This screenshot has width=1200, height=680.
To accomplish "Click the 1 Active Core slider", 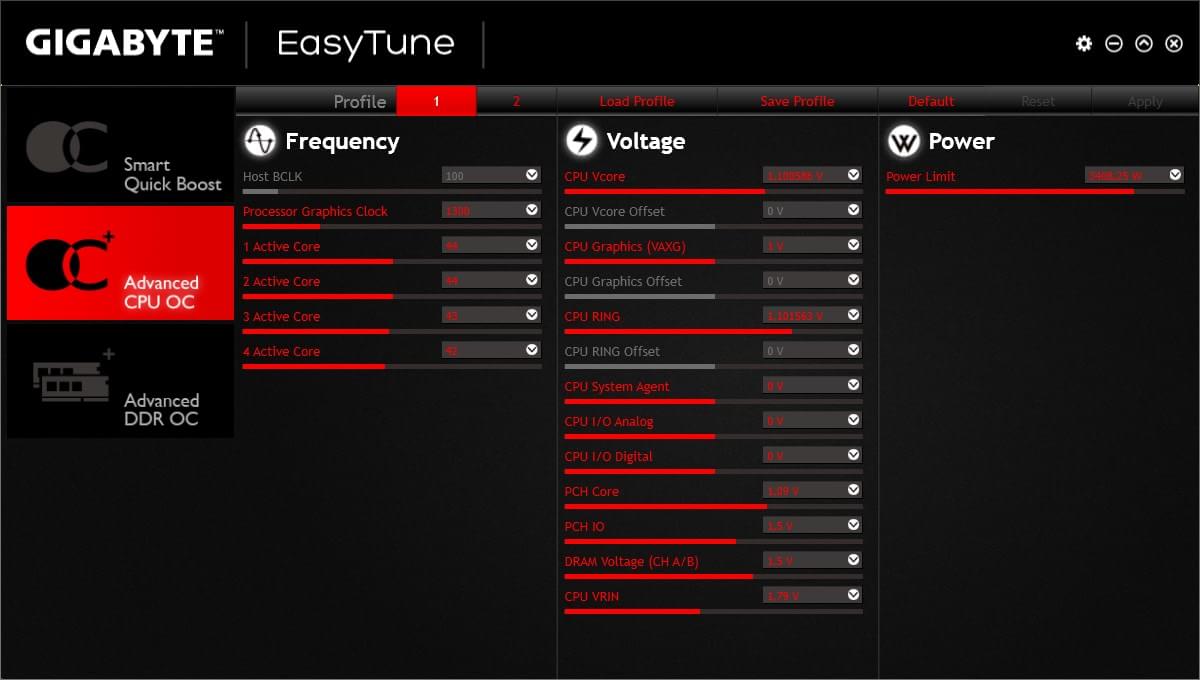I will coord(392,261).
